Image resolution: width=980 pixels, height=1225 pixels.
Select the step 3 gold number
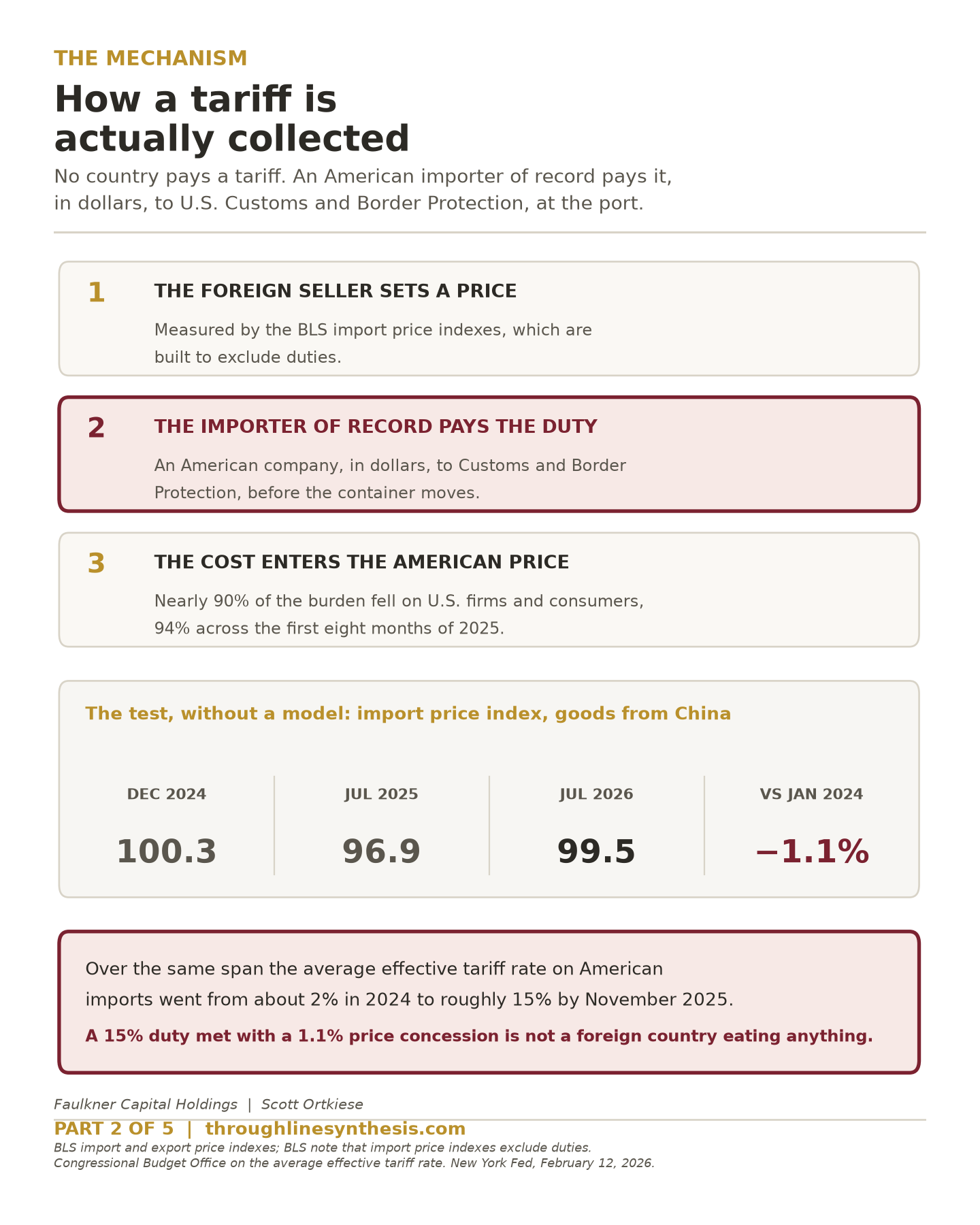tap(96, 564)
